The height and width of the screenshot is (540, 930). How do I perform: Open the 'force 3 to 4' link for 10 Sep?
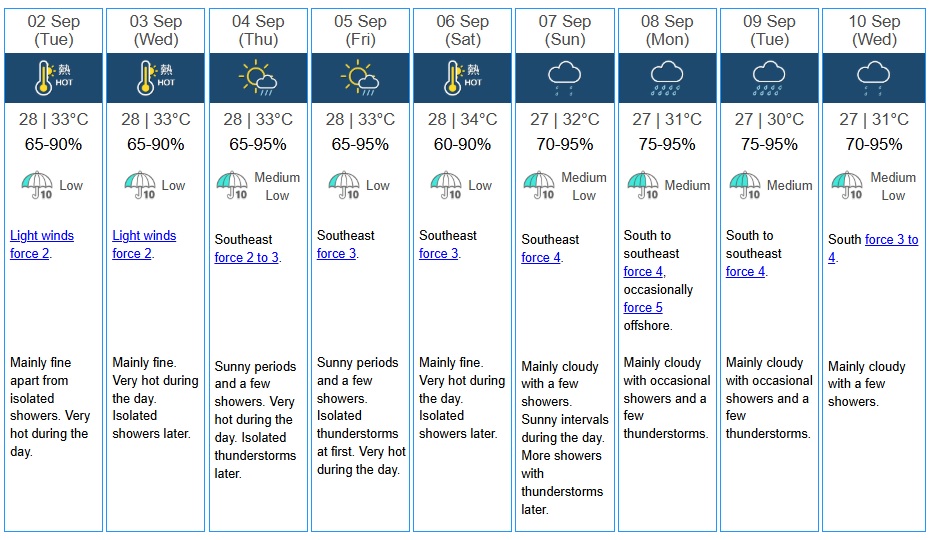(891, 240)
